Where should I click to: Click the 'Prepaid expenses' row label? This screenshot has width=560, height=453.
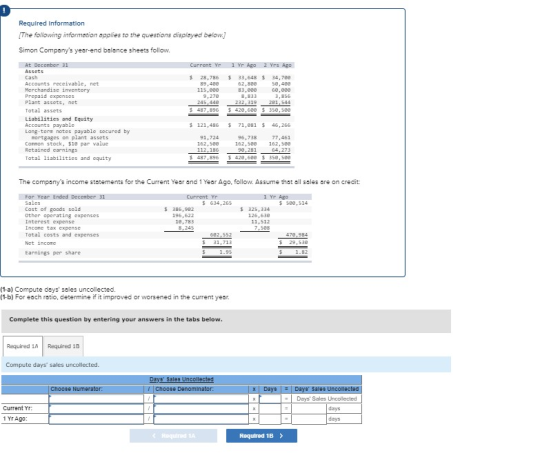pyautogui.click(x=50, y=96)
